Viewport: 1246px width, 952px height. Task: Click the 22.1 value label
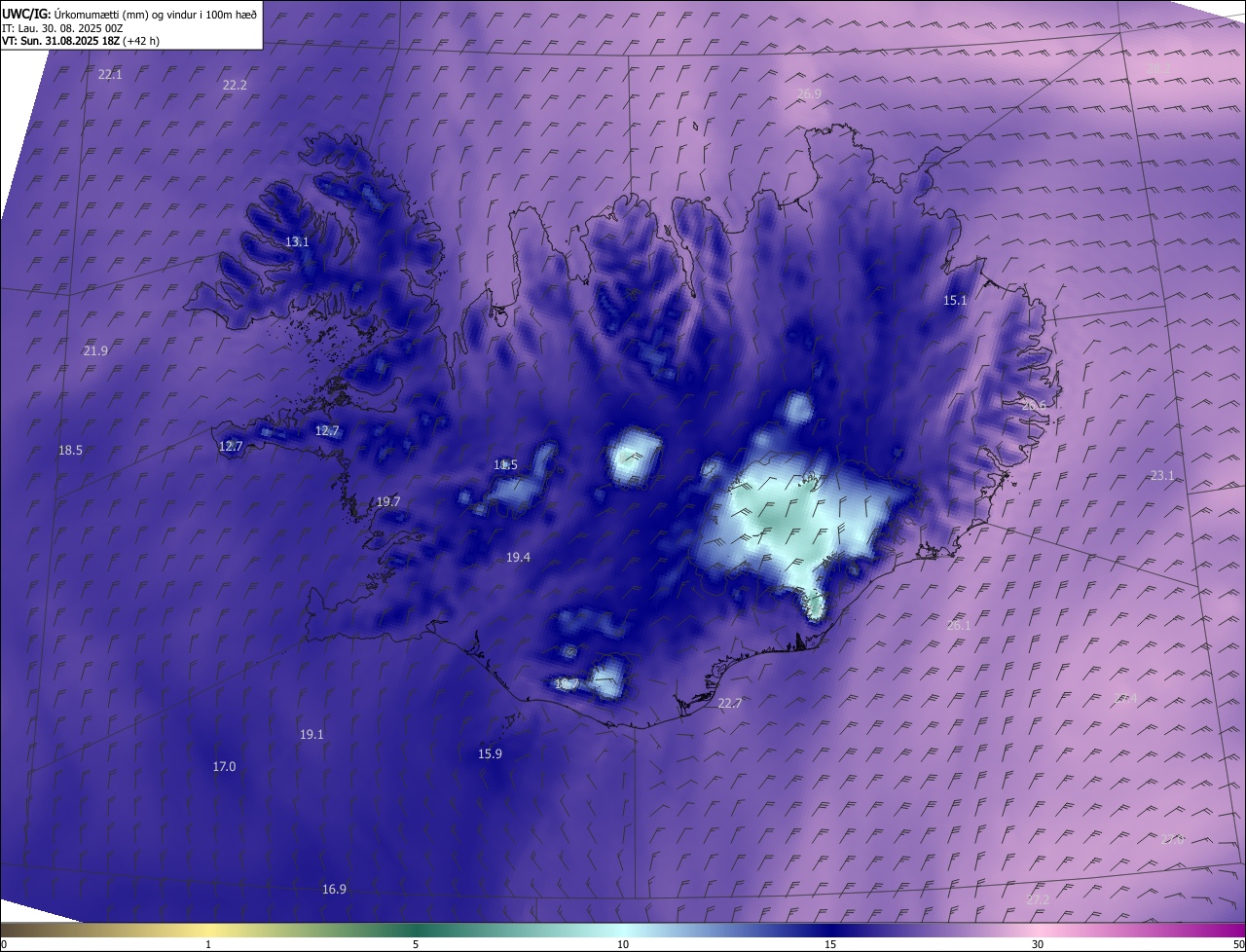[x=110, y=74]
